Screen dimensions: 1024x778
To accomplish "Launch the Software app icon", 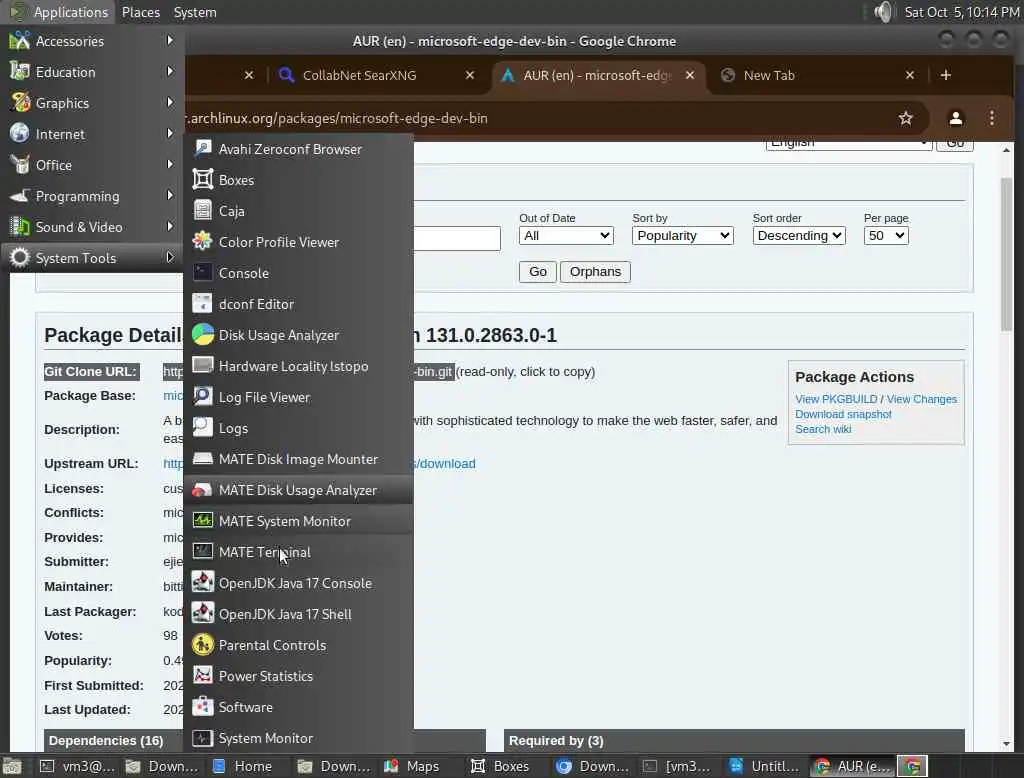I will point(202,707).
